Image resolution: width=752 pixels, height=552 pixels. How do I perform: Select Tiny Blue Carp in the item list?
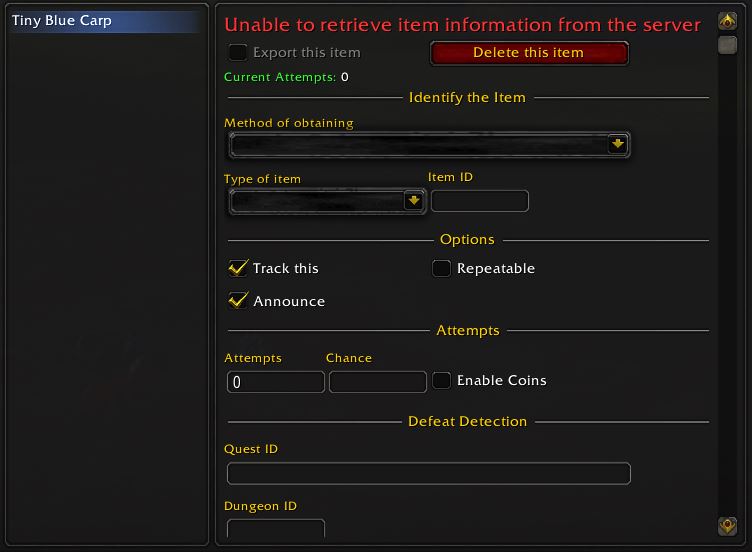(105, 21)
